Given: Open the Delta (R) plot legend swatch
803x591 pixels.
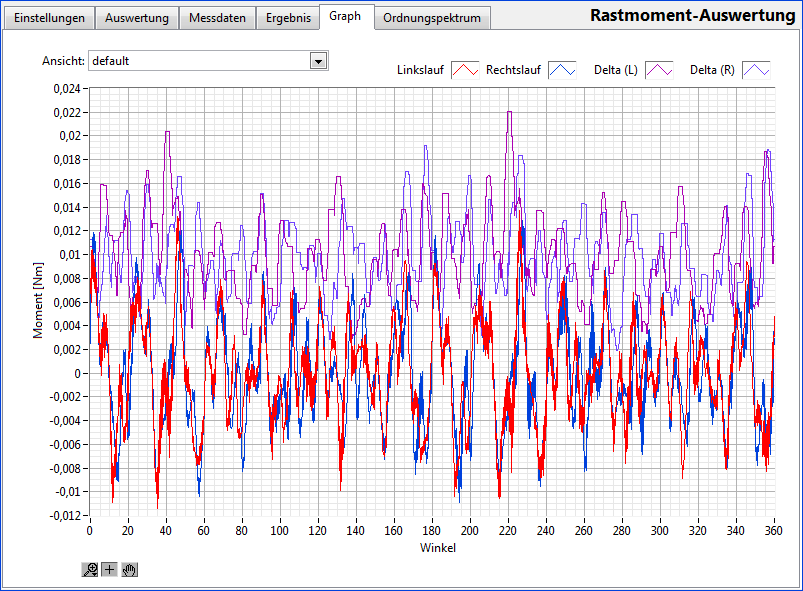Looking at the screenshot, I should pyautogui.click(x=756, y=70).
